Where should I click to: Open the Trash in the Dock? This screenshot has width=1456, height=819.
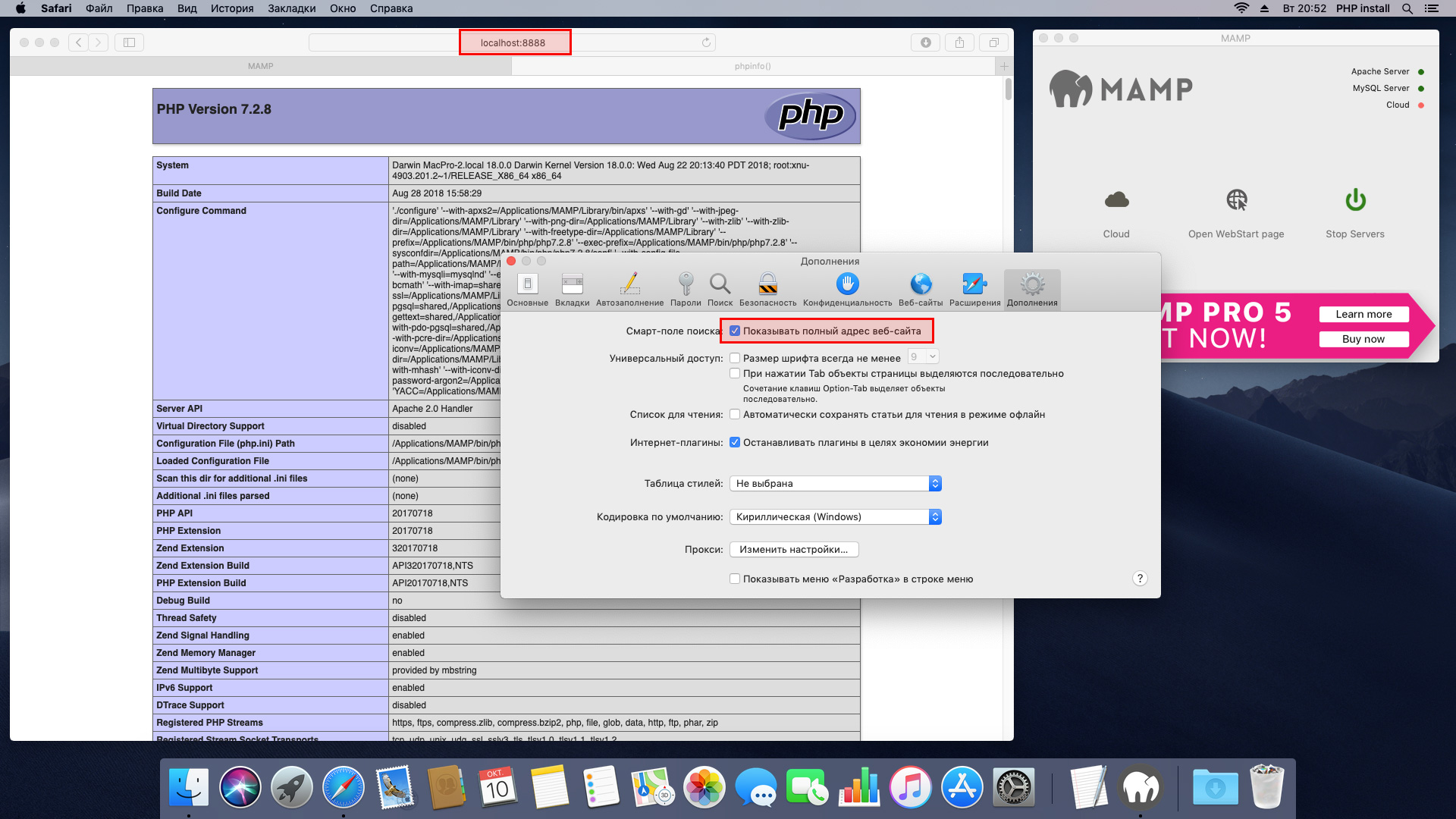1266,787
